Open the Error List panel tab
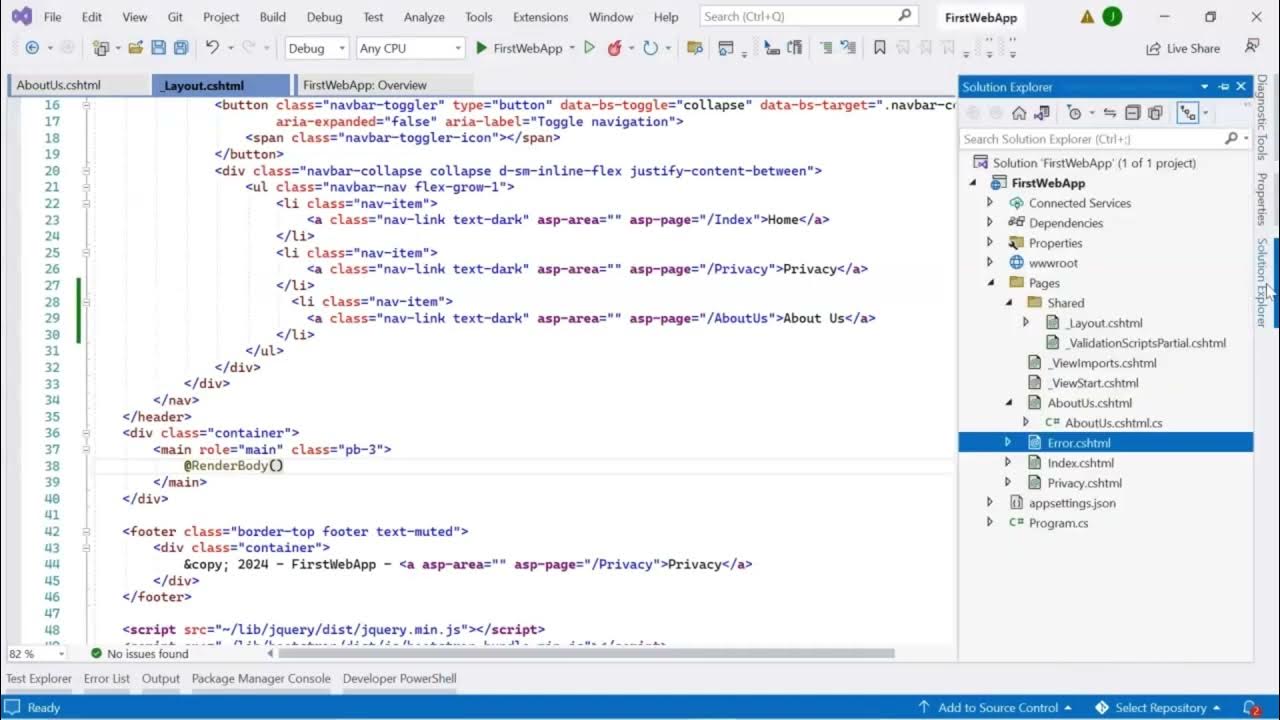The width and height of the screenshot is (1280, 720). tap(107, 678)
